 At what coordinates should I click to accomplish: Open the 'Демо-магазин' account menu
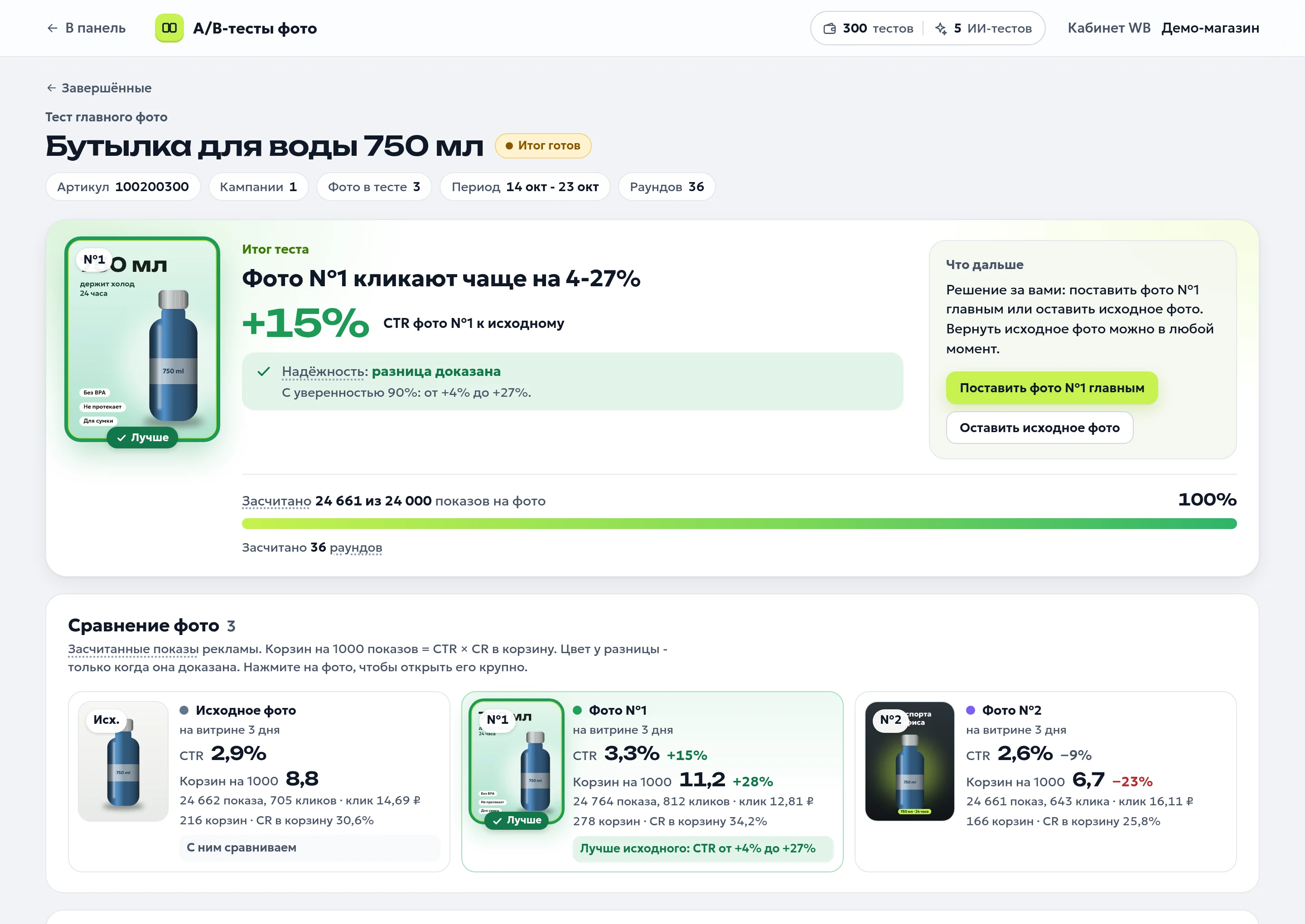click(x=1211, y=28)
